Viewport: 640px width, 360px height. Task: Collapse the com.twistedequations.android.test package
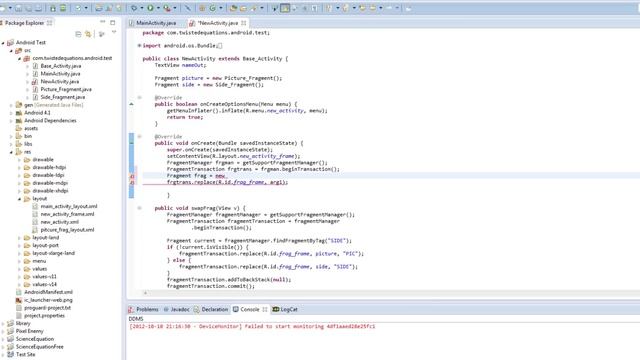click(19, 58)
